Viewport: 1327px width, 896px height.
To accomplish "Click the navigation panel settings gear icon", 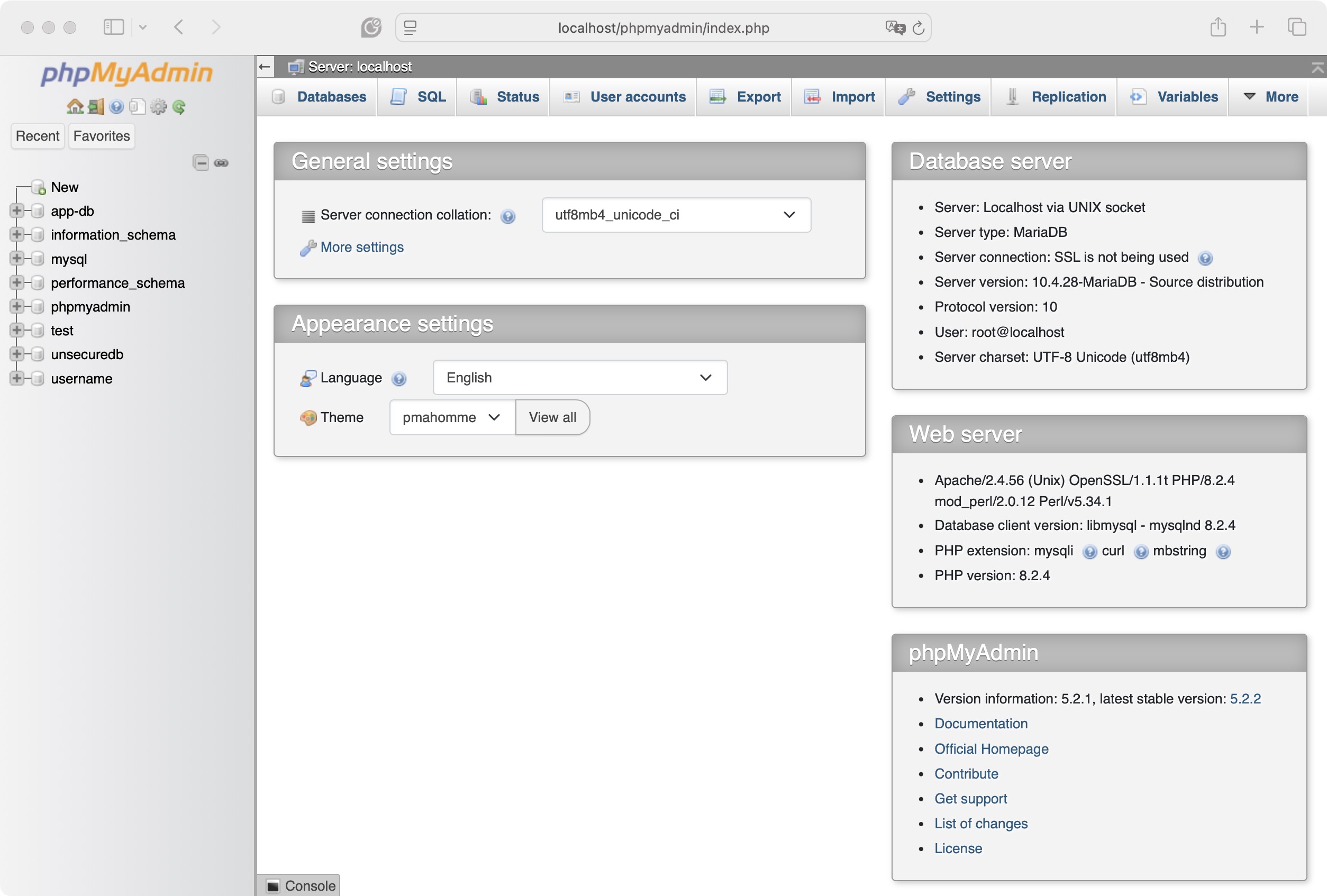I will pyautogui.click(x=158, y=107).
